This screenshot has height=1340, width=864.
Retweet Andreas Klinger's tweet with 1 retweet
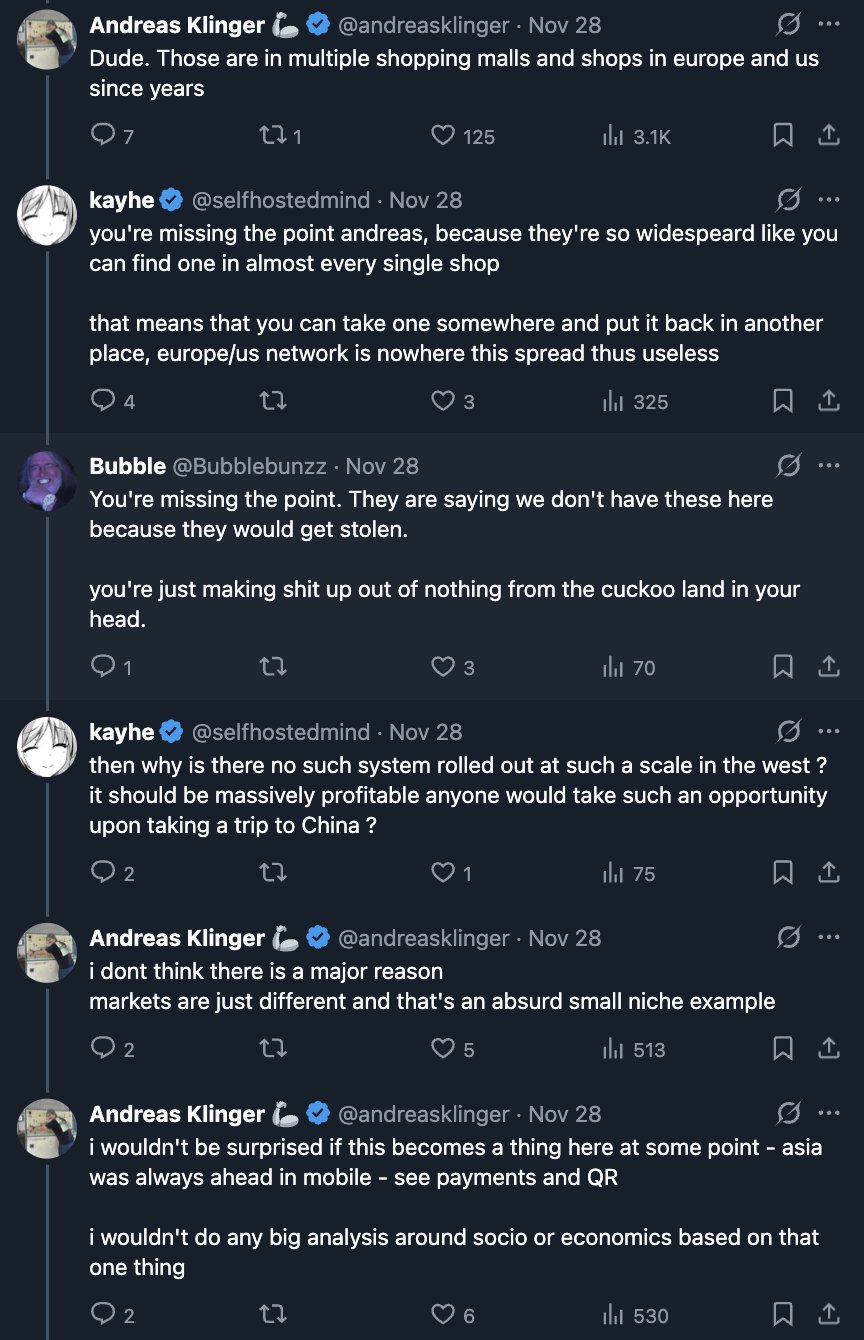click(280, 136)
